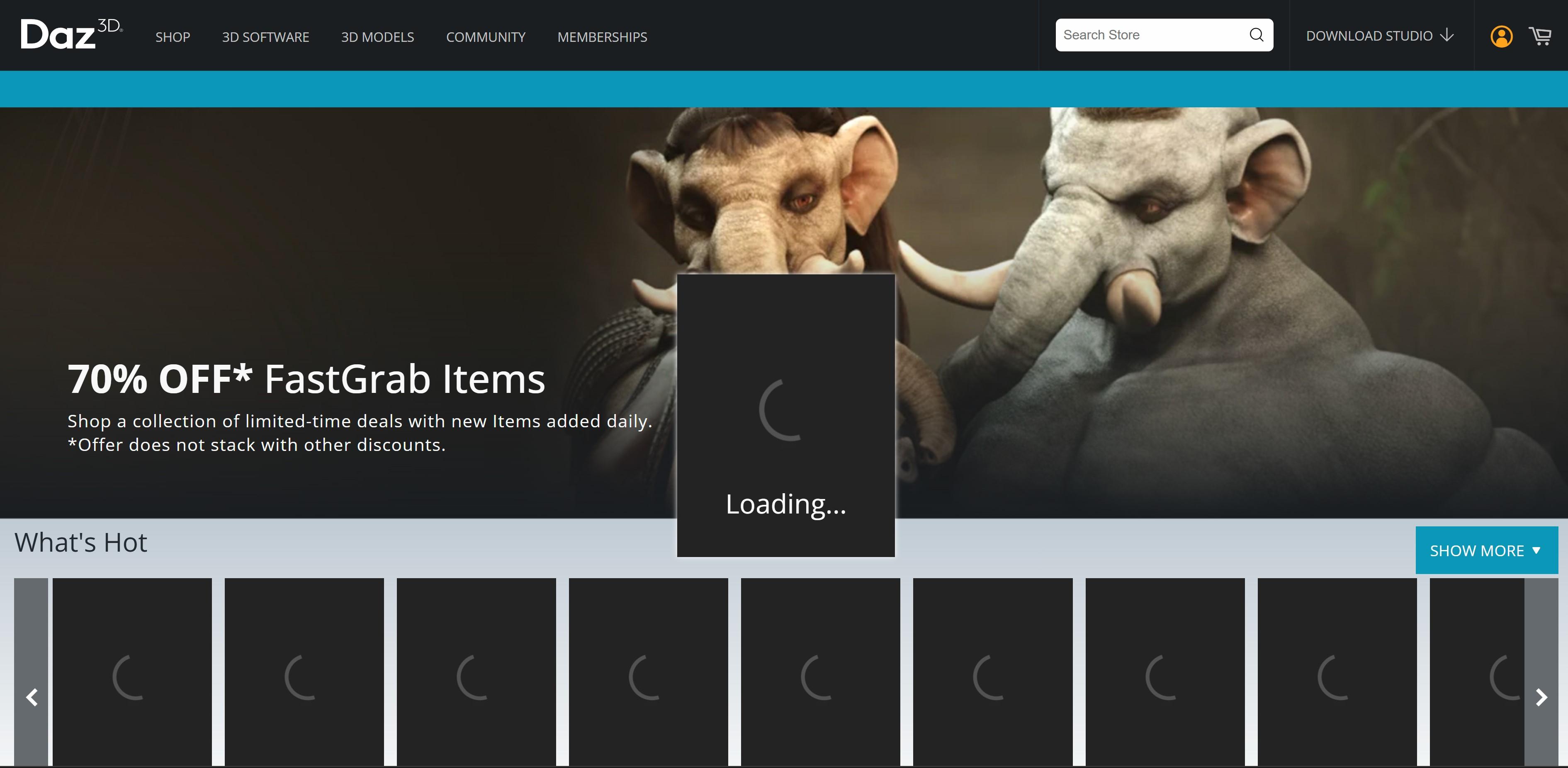The width and height of the screenshot is (1568, 768).
Task: Open the SHOP menu
Action: [172, 37]
